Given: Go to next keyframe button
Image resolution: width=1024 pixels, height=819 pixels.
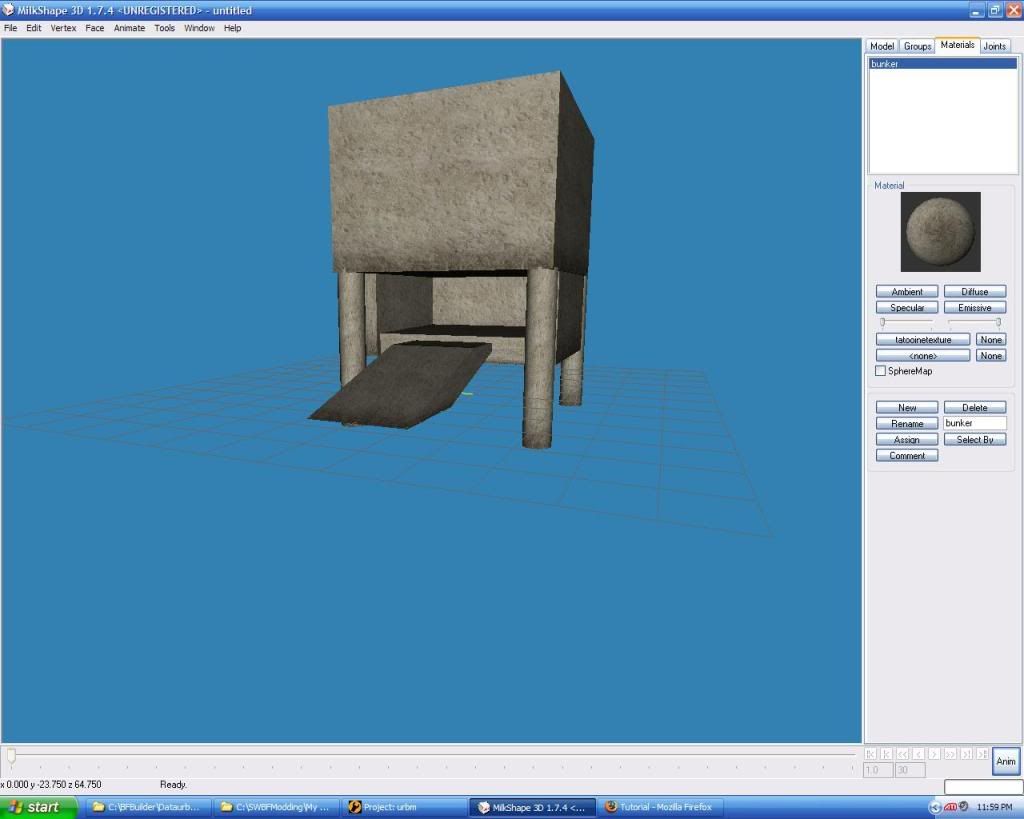Looking at the screenshot, I should [967, 754].
